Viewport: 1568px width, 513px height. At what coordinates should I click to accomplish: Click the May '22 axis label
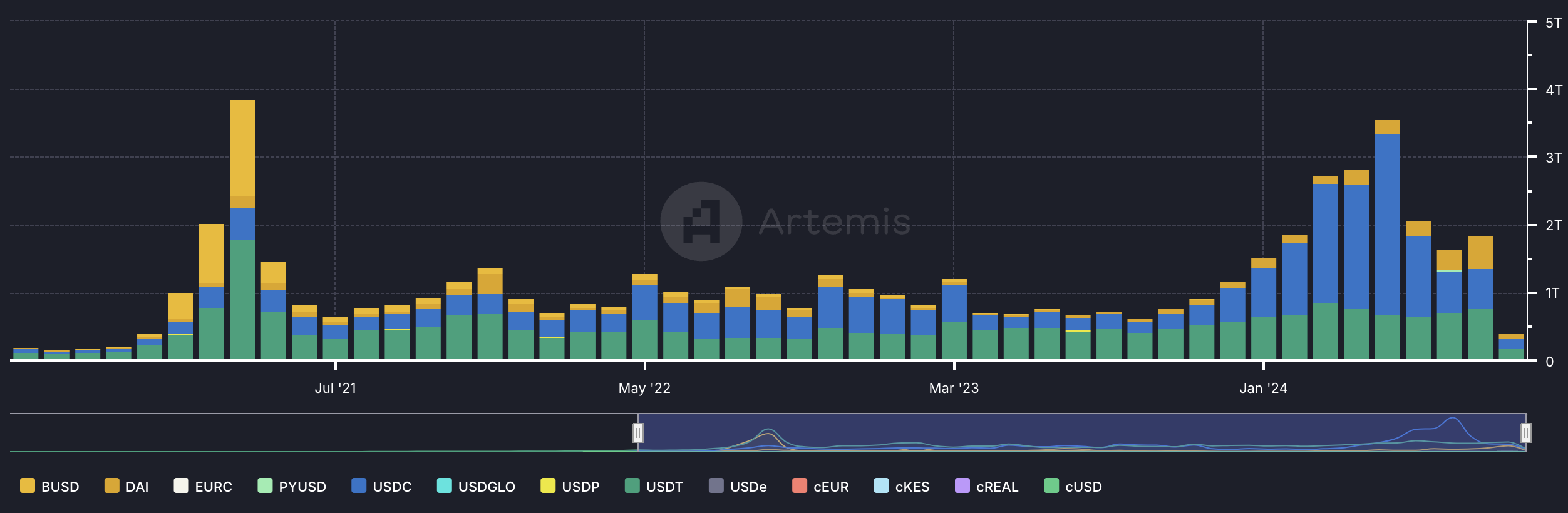point(644,388)
